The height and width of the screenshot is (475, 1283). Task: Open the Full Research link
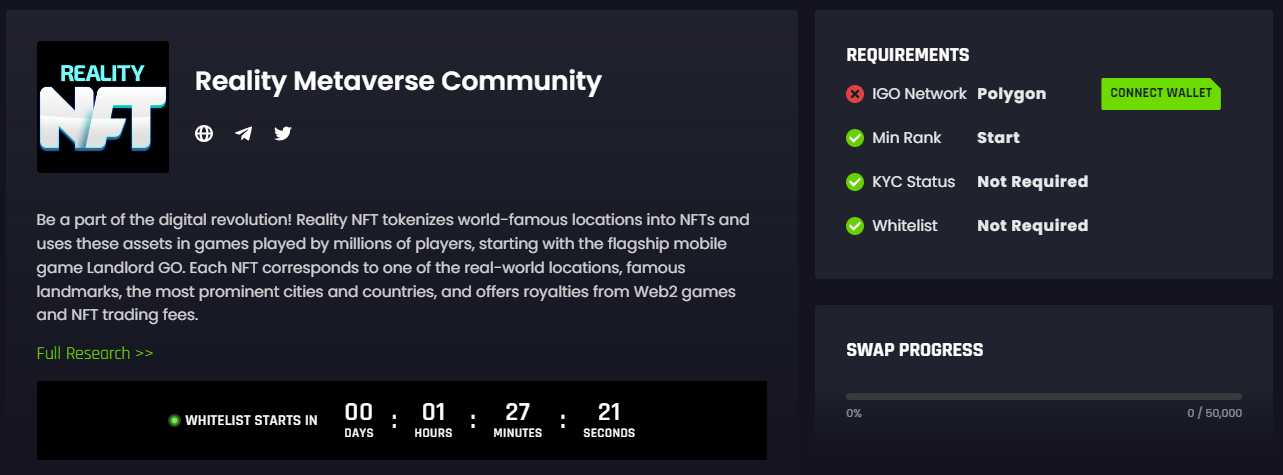95,353
